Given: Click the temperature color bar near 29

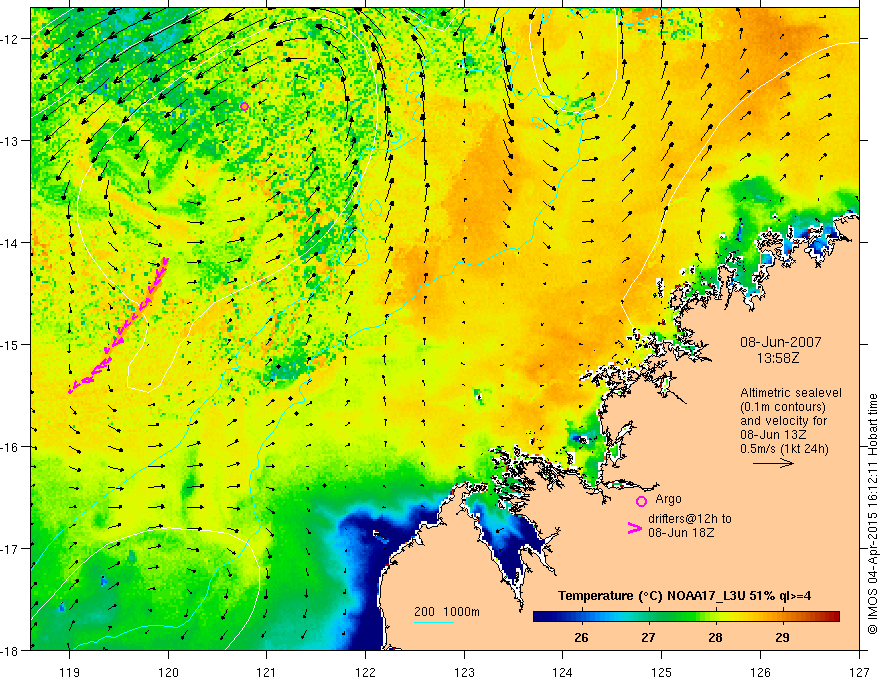Looking at the screenshot, I should [x=782, y=617].
